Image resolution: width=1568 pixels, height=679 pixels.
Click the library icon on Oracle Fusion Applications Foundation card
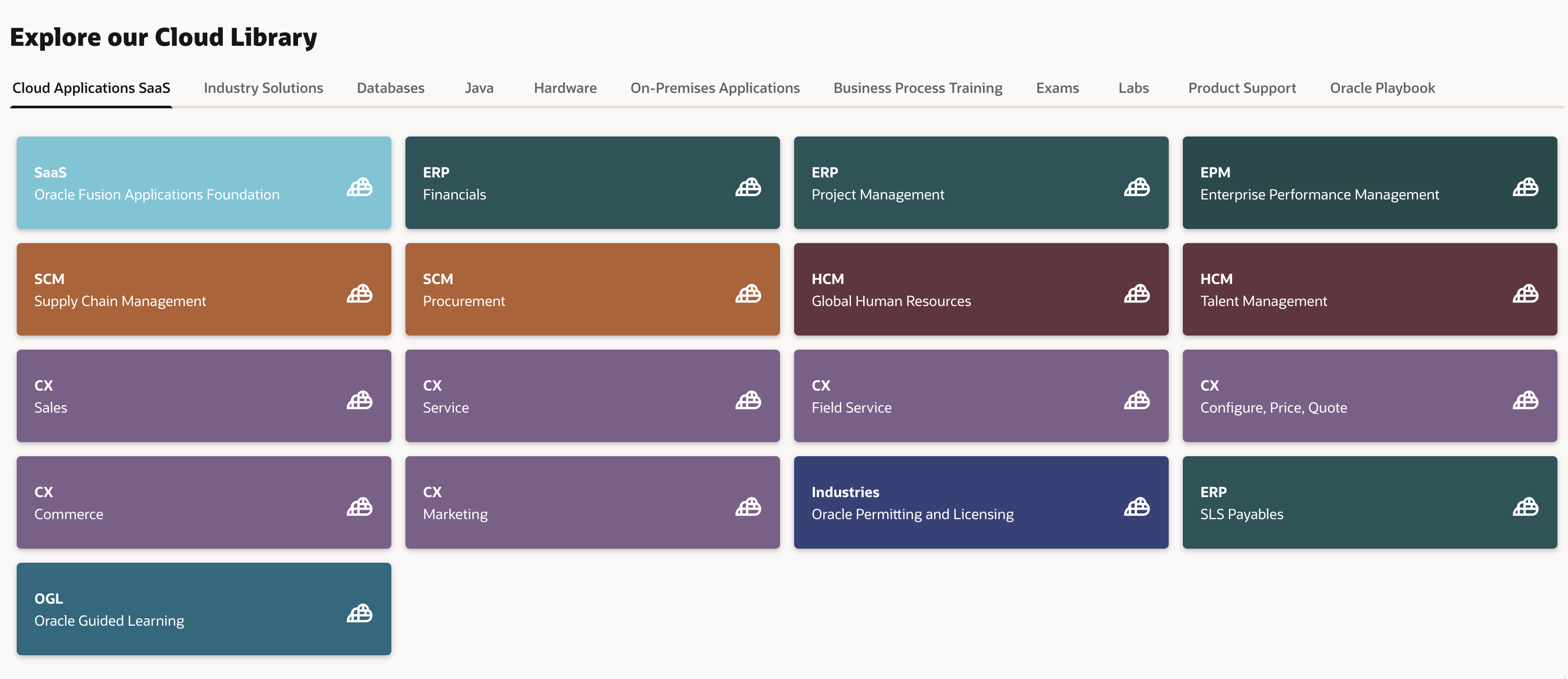(360, 187)
